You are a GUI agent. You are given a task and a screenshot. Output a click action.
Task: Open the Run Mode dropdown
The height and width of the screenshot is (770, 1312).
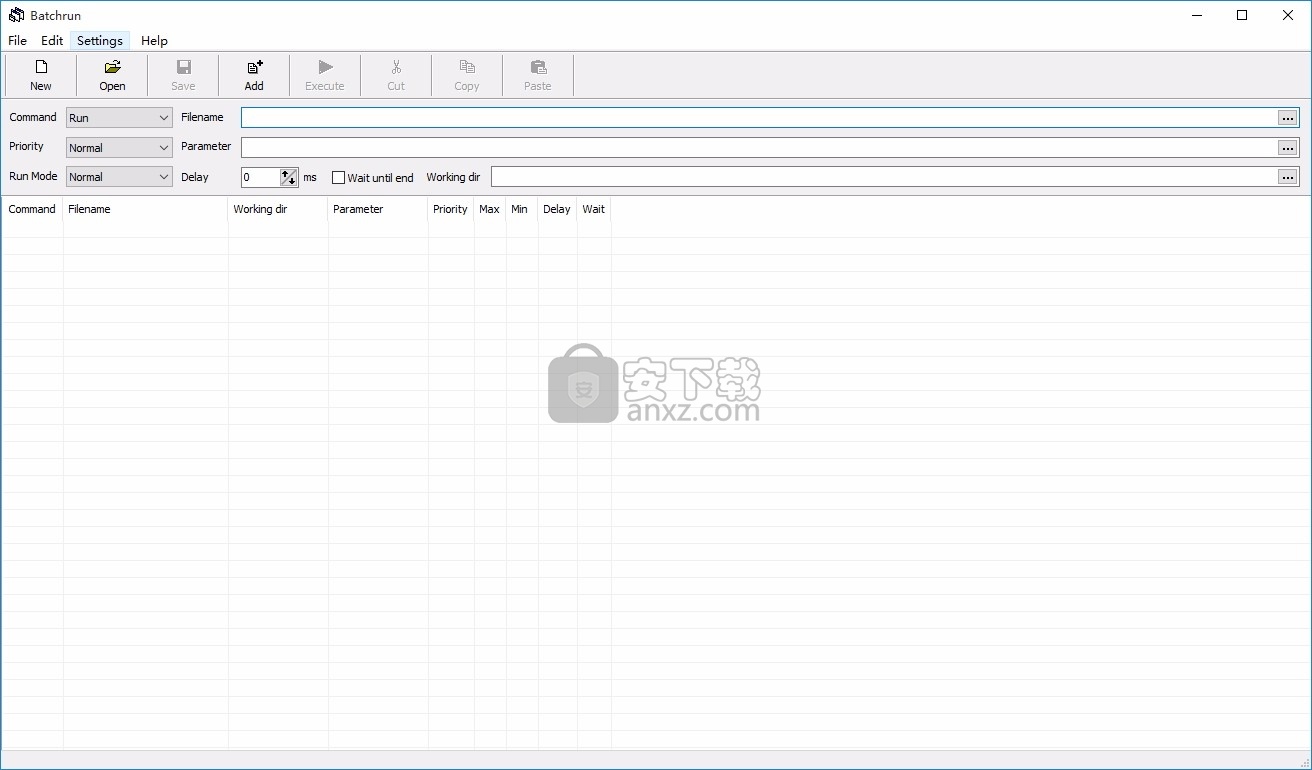pyautogui.click(x=119, y=177)
